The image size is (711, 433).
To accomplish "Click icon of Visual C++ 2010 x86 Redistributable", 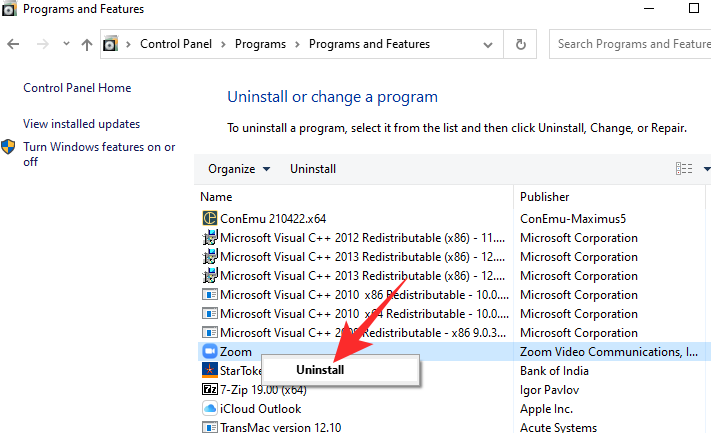I will [x=209, y=295].
